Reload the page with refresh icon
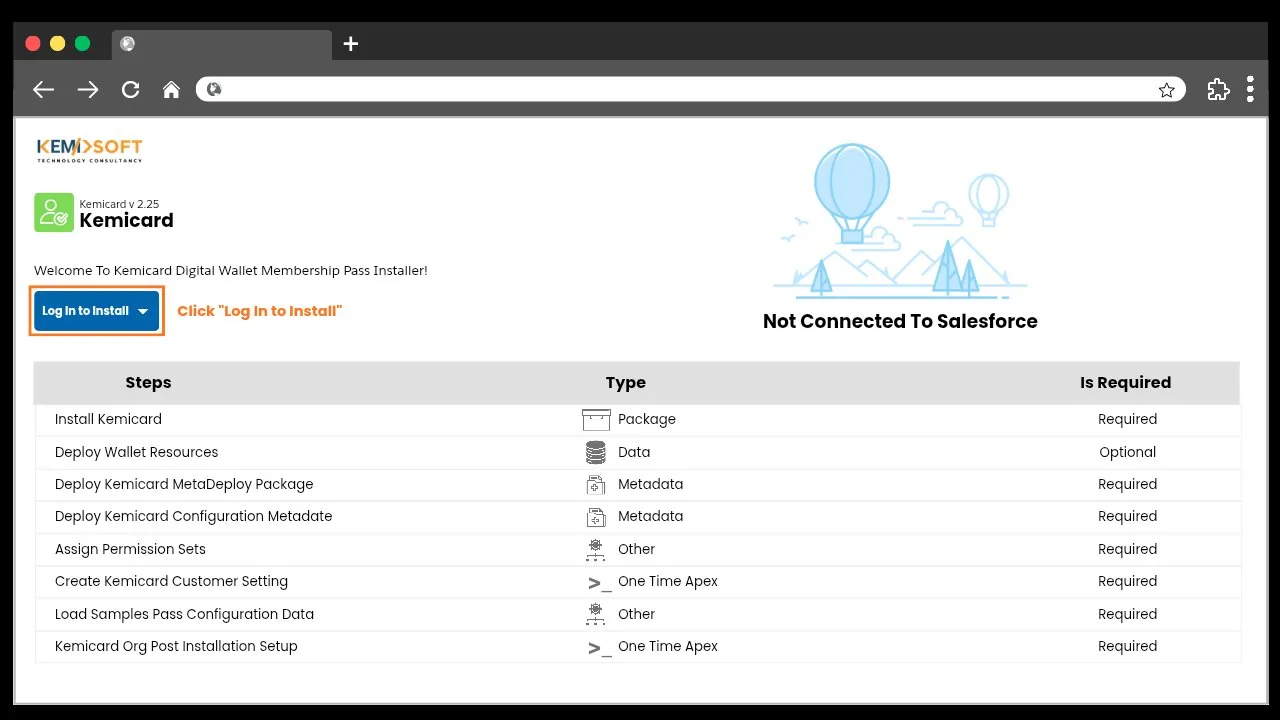Screen dimensions: 1280x720 click(130, 90)
